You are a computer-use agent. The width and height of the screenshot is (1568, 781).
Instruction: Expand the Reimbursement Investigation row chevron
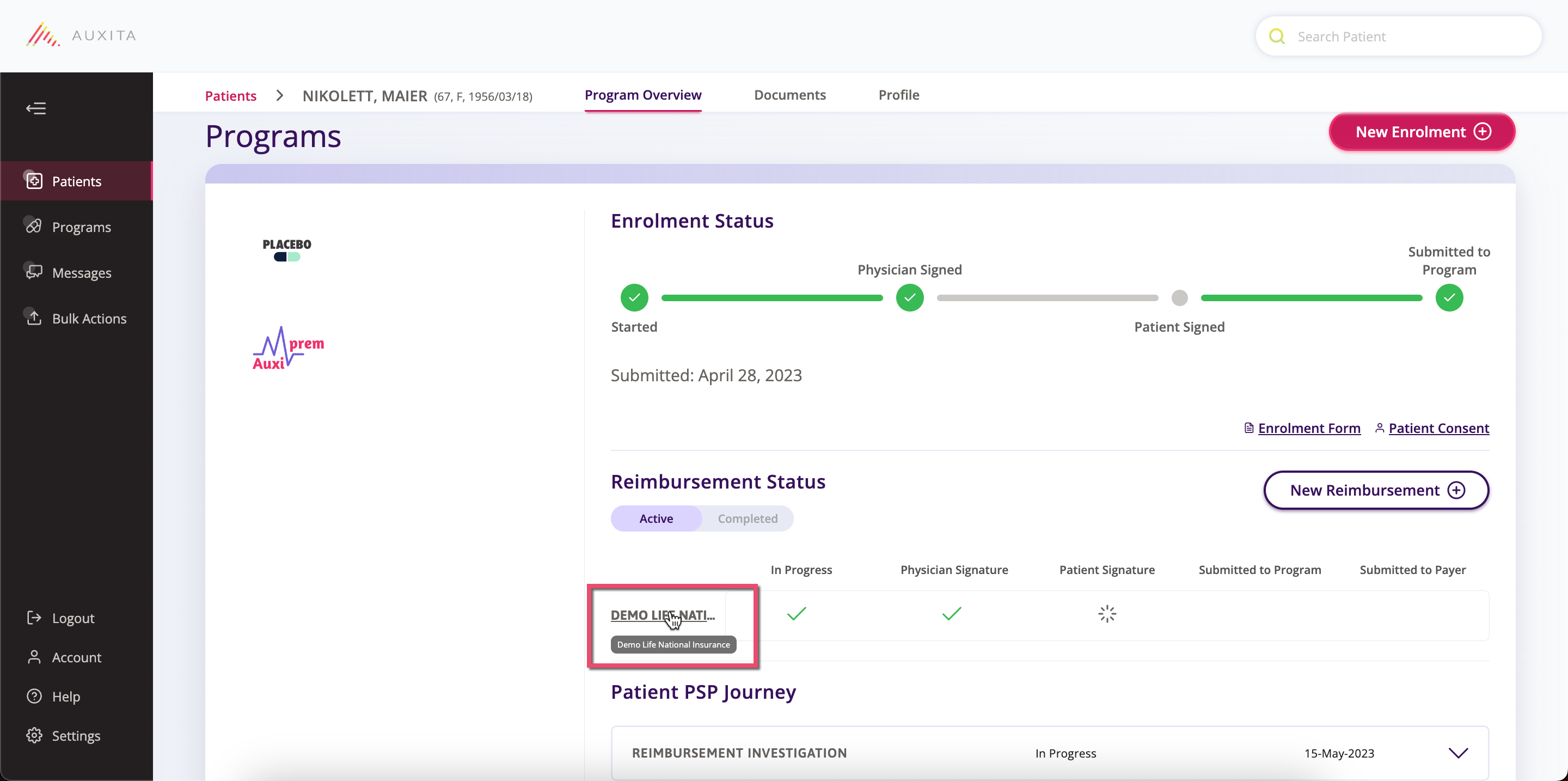tap(1459, 753)
